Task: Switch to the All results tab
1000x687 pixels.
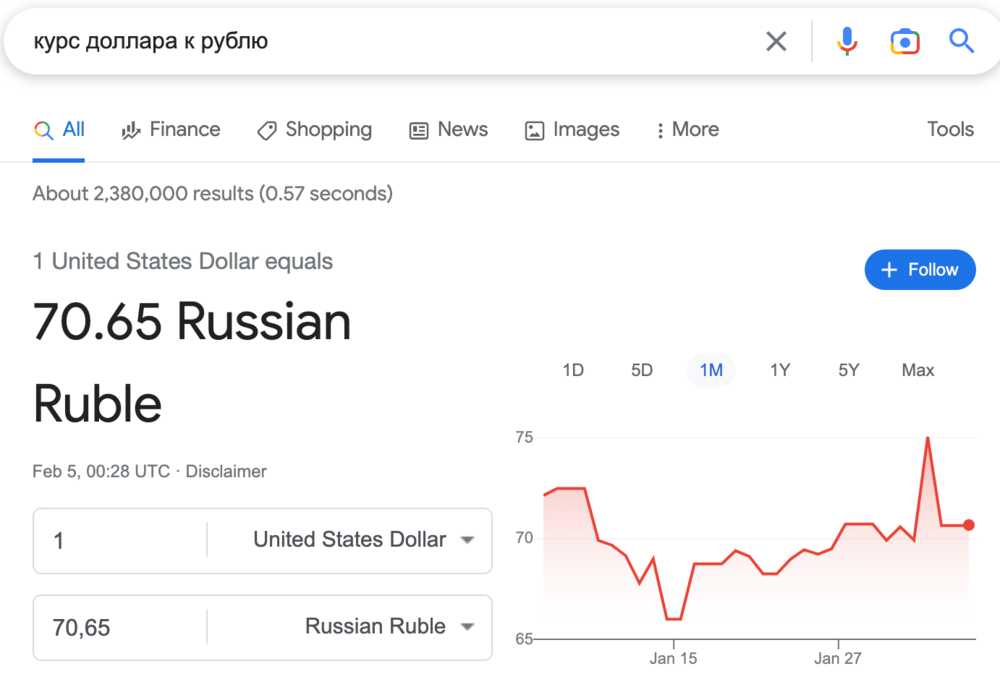Action: 60,130
